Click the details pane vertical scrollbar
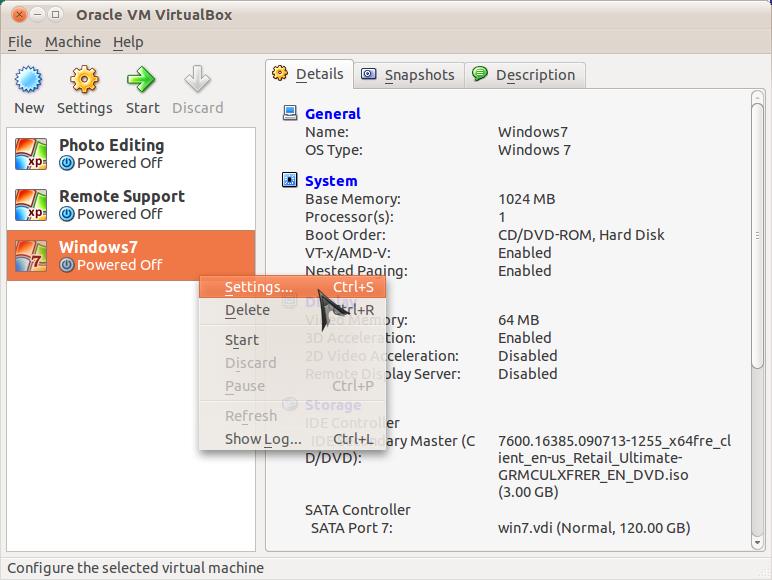 pos(758,235)
